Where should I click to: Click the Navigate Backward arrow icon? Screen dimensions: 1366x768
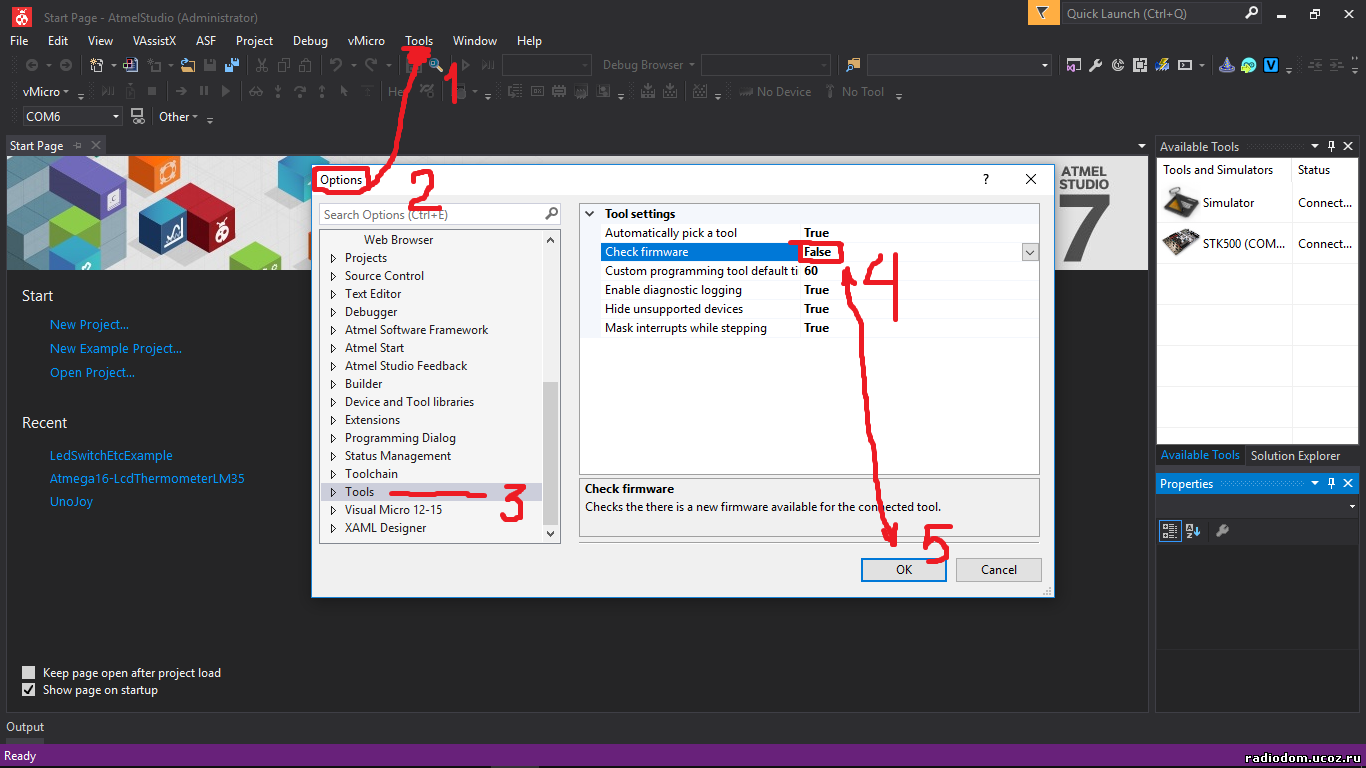tap(32, 65)
